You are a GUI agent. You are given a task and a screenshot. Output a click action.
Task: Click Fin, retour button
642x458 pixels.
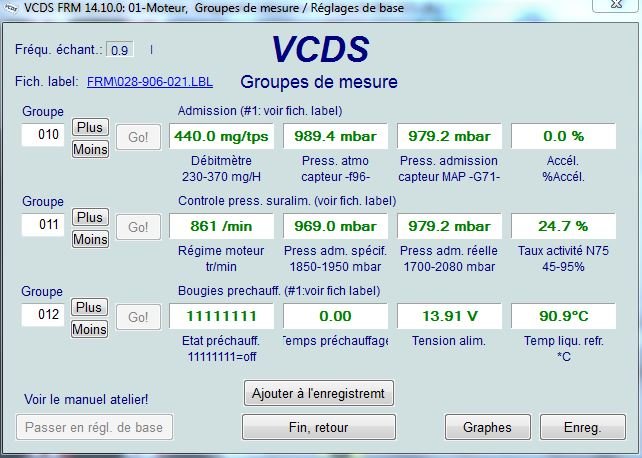coord(319,427)
